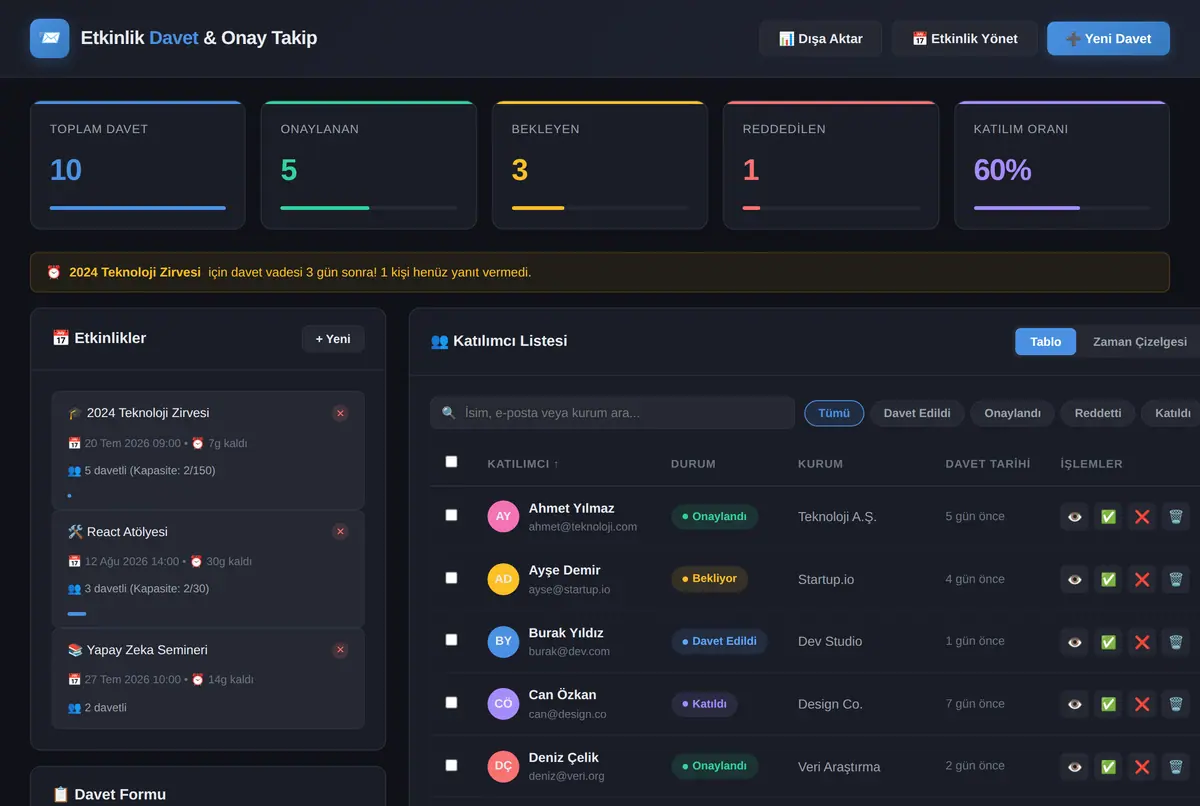Tick the checkbox for Can Özkan
The width and height of the screenshot is (1200, 806).
tap(451, 703)
